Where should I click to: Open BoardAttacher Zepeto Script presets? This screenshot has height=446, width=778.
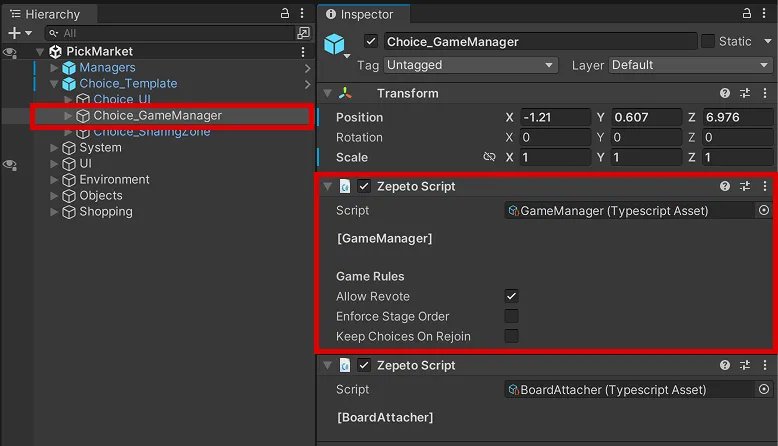[745, 365]
